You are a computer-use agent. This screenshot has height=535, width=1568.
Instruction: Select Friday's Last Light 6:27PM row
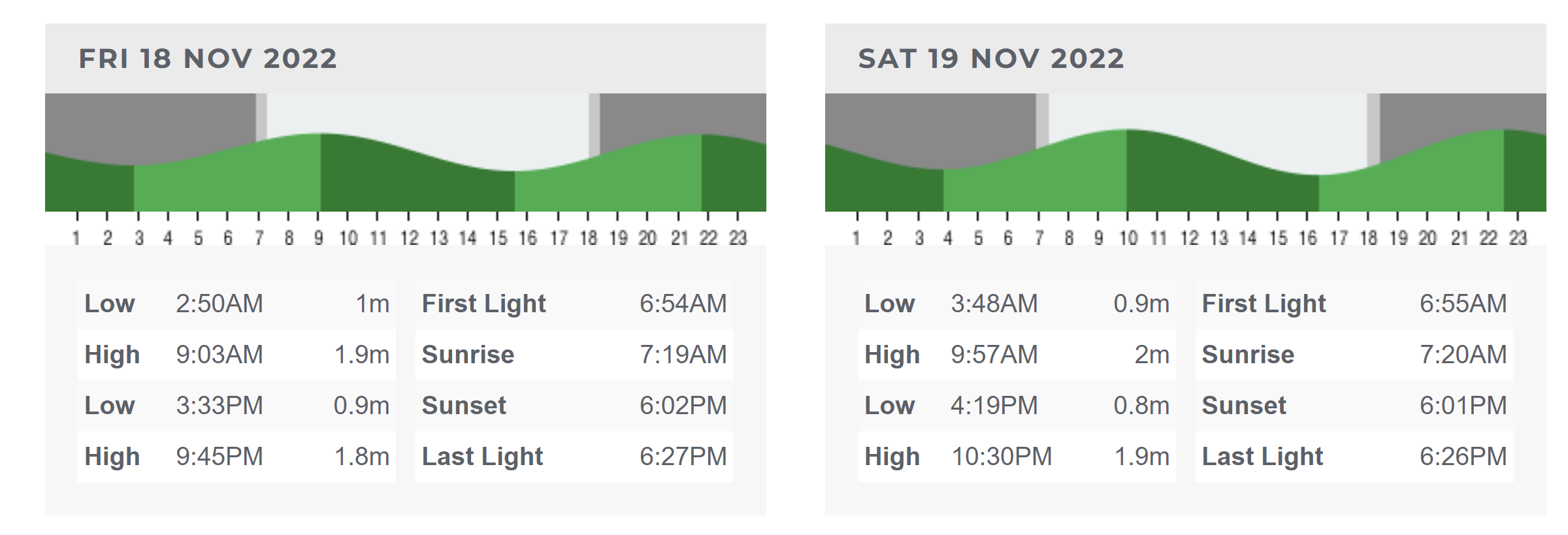(574, 457)
